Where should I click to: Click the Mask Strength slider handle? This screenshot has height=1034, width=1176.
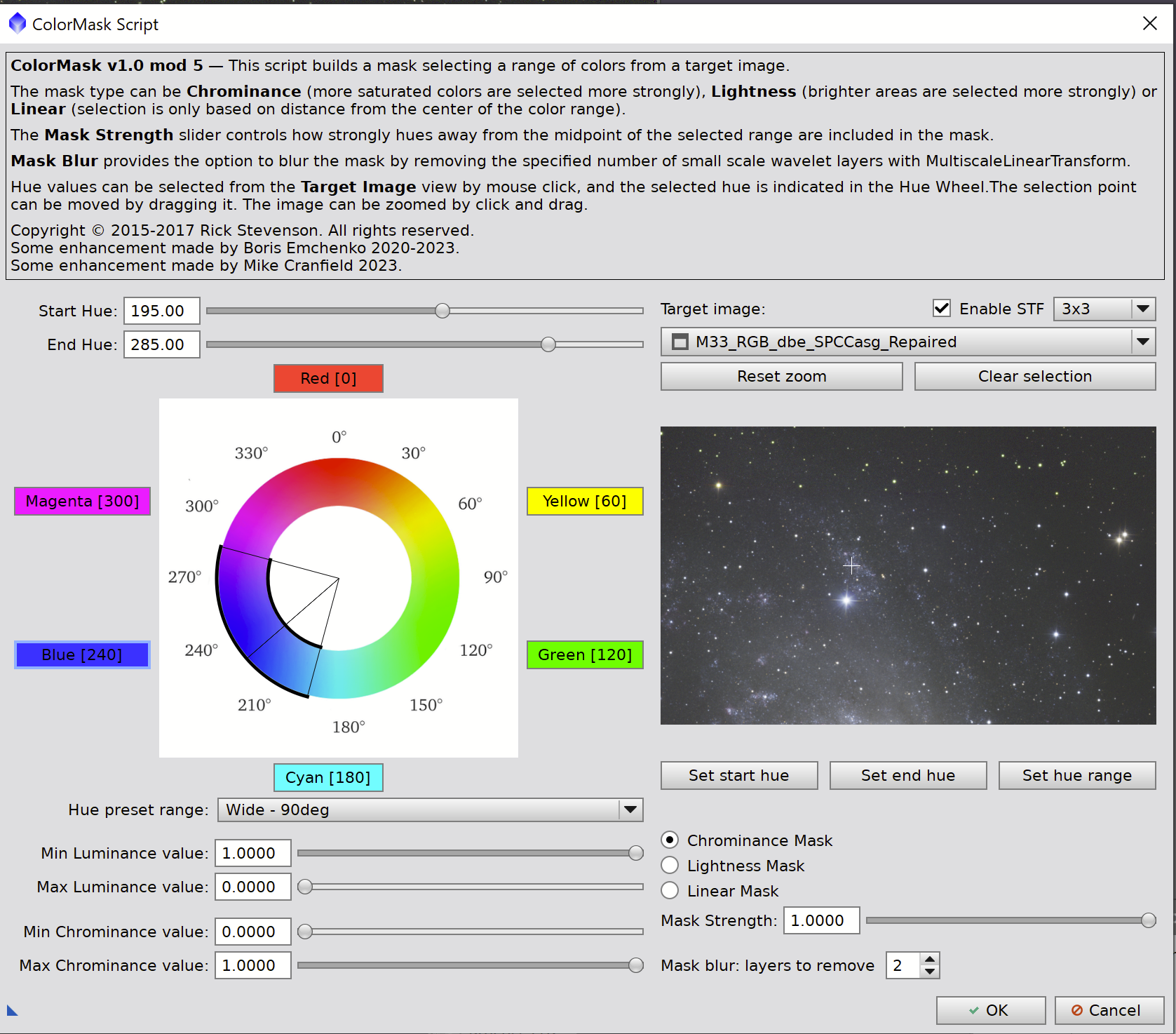[1148, 920]
